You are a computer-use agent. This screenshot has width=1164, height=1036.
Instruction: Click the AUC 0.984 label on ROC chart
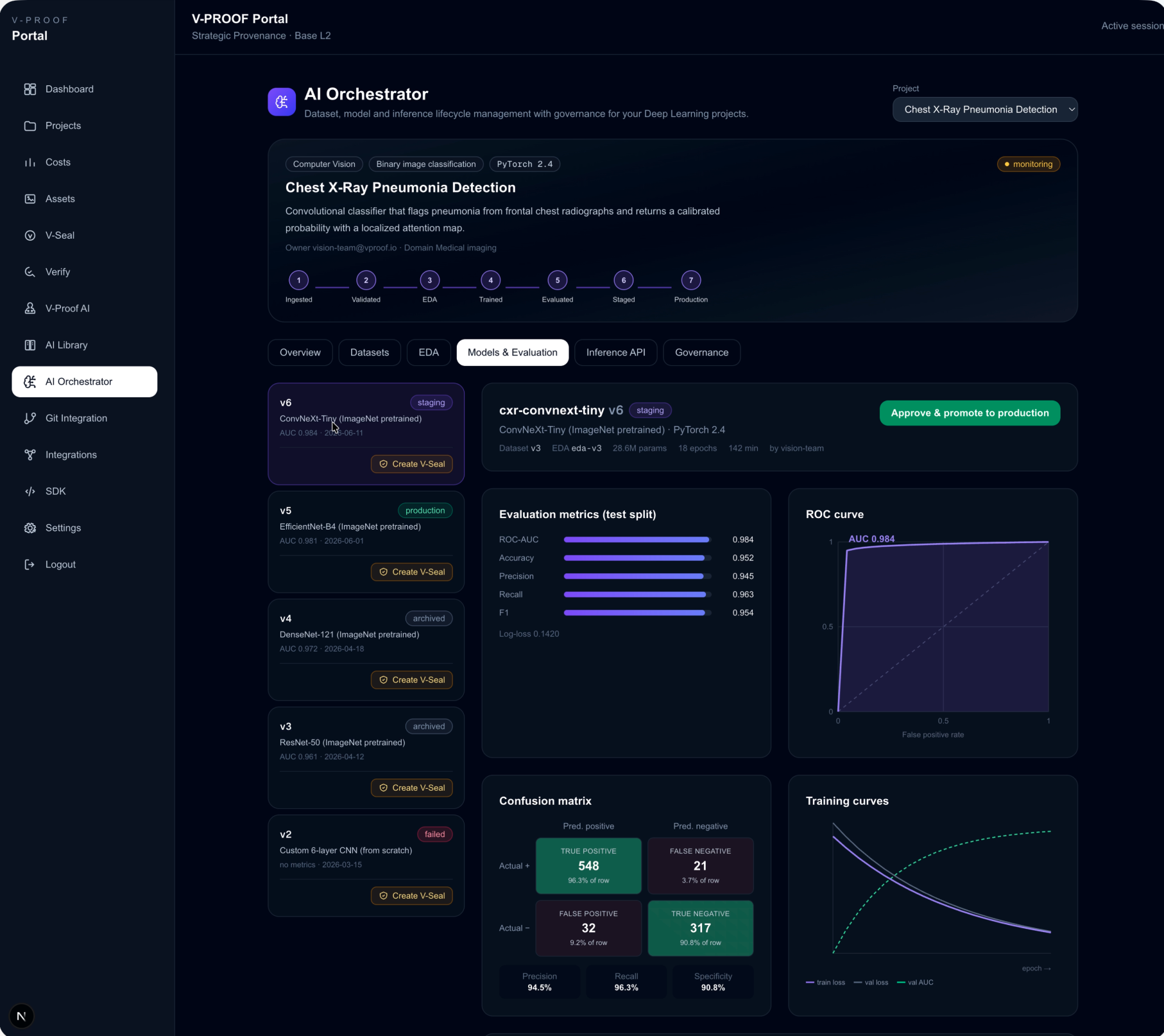871,539
